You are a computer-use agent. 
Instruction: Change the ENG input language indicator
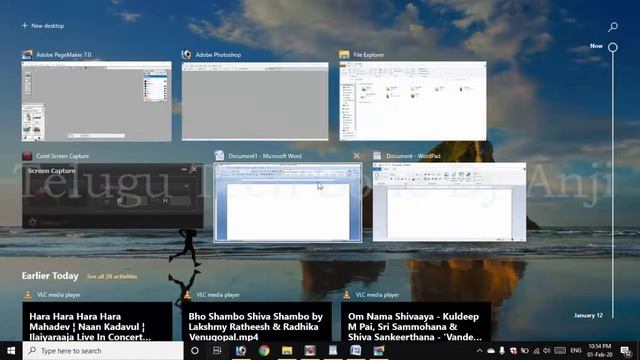pyautogui.click(x=576, y=351)
